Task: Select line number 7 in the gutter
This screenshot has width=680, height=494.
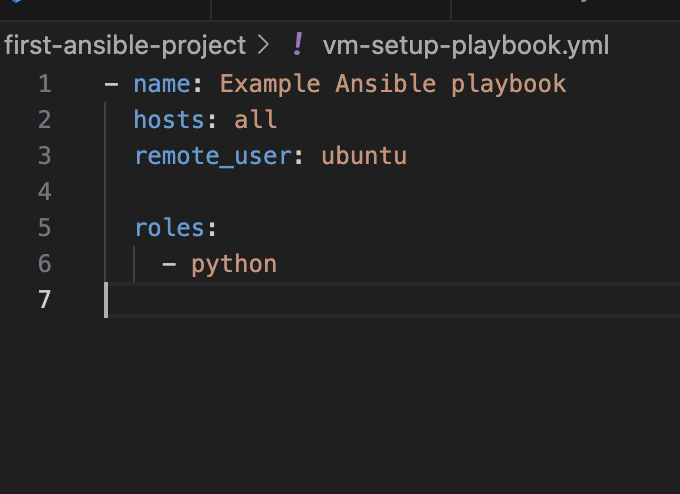Action: (x=45, y=300)
